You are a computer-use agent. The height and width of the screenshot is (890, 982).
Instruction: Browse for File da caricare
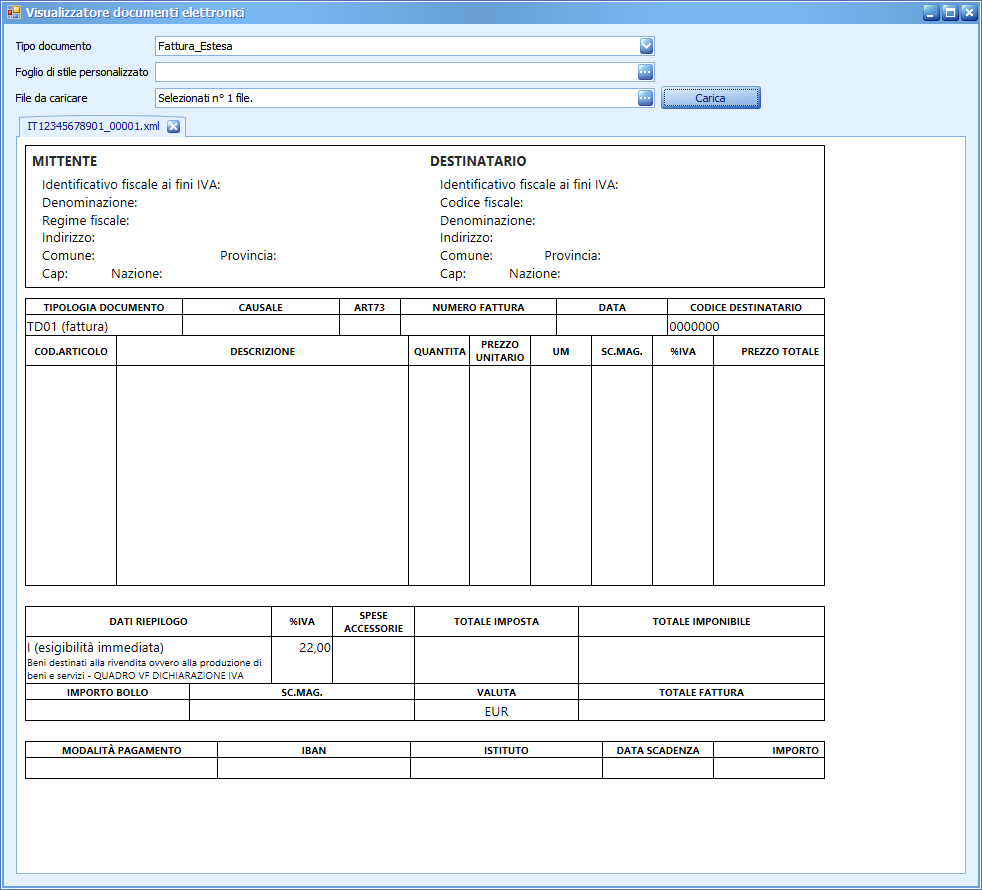coord(645,98)
